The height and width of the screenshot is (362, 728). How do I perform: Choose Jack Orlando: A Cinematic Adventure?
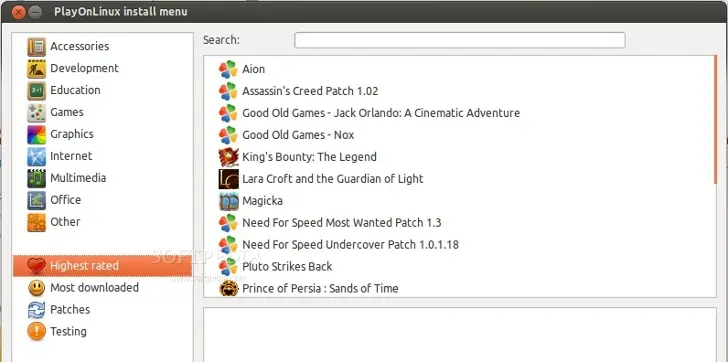tap(381, 113)
